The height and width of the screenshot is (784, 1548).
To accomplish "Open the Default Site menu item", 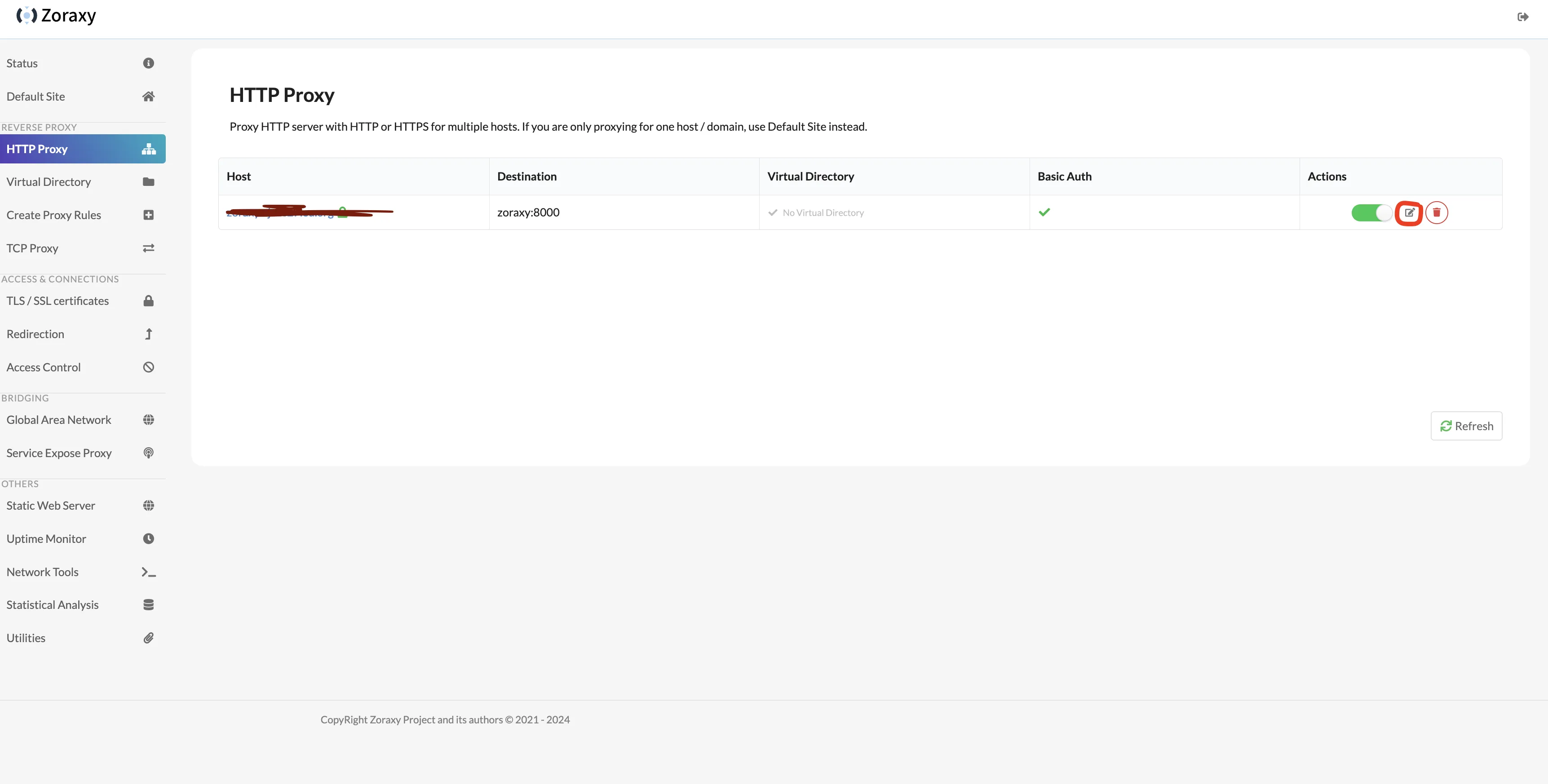I will point(83,96).
